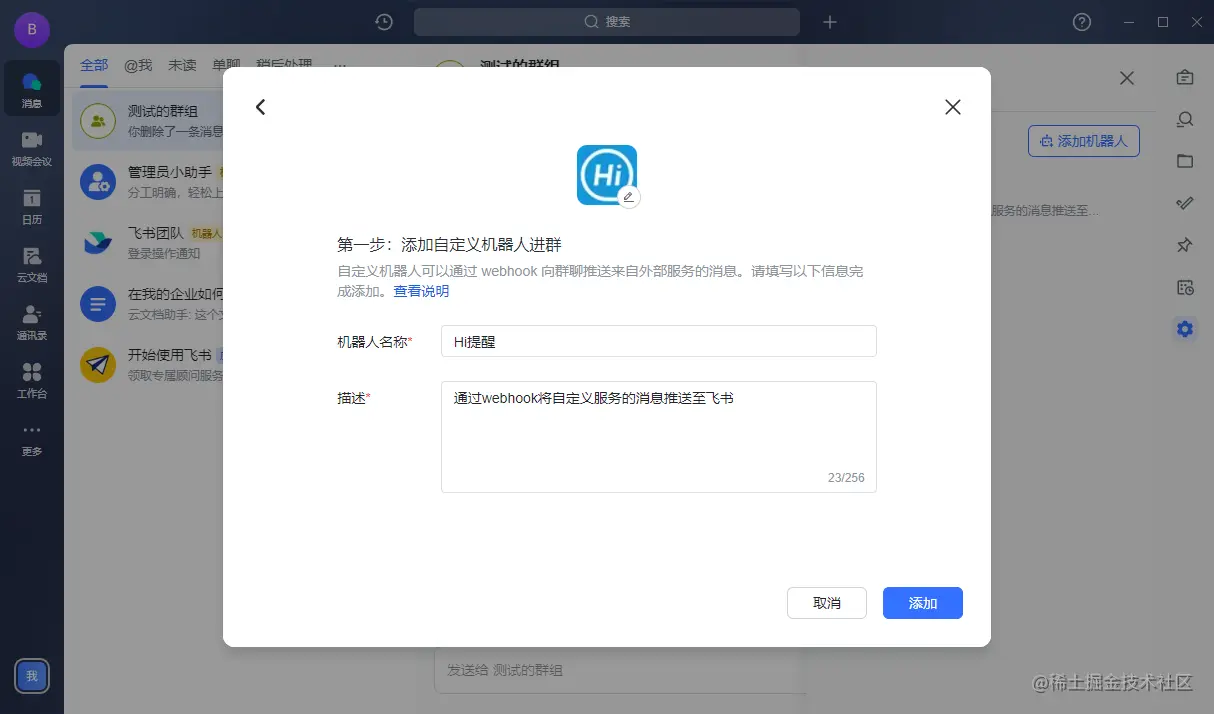
Task: Open the group files folder icon
Action: coord(1185,161)
